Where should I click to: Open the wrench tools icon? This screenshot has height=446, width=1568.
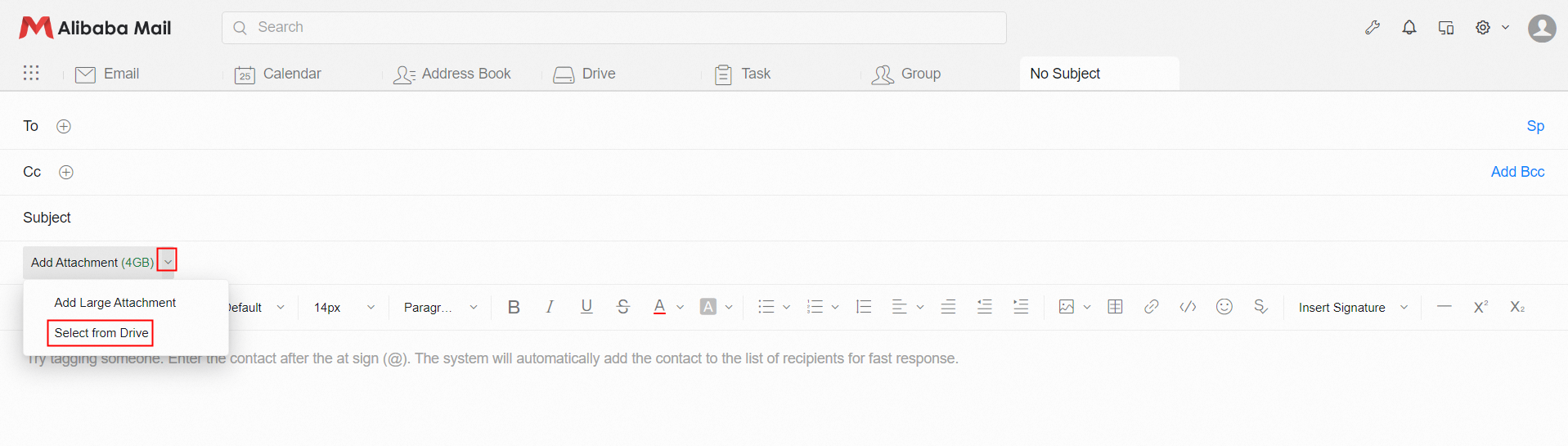(x=1373, y=28)
